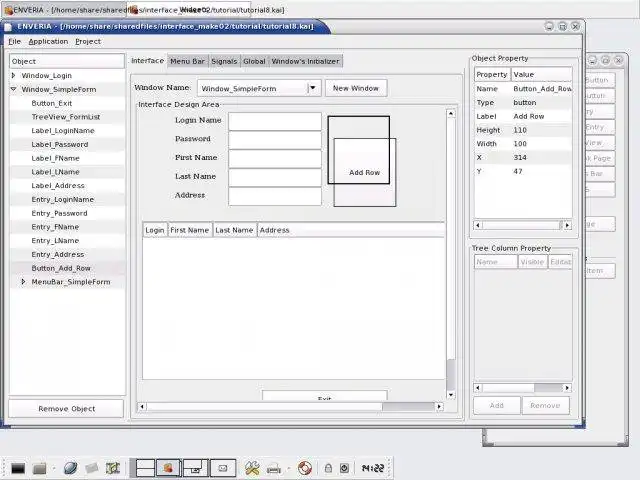
Task: Click the Last Name column header
Action: (234, 230)
